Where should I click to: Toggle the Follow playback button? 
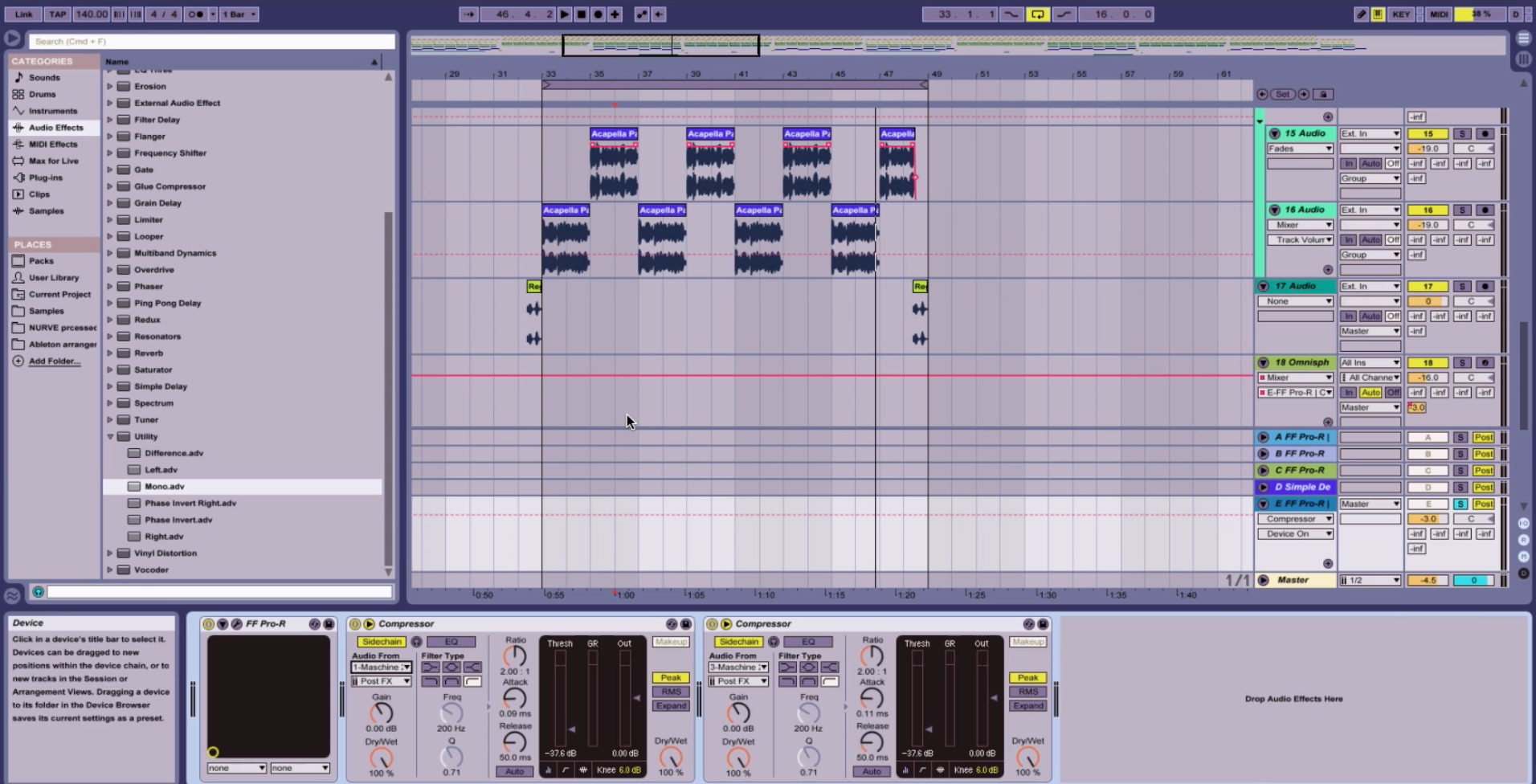coord(468,14)
